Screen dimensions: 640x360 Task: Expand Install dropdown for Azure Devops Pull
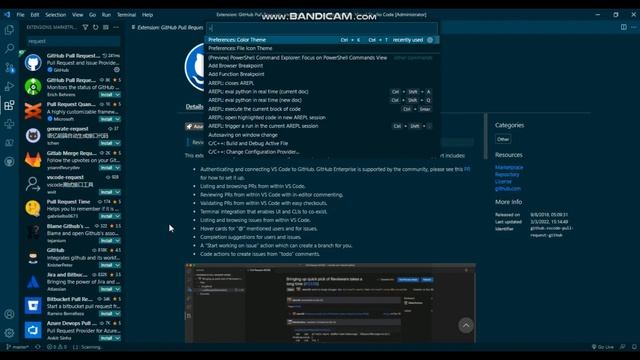pos(118,338)
